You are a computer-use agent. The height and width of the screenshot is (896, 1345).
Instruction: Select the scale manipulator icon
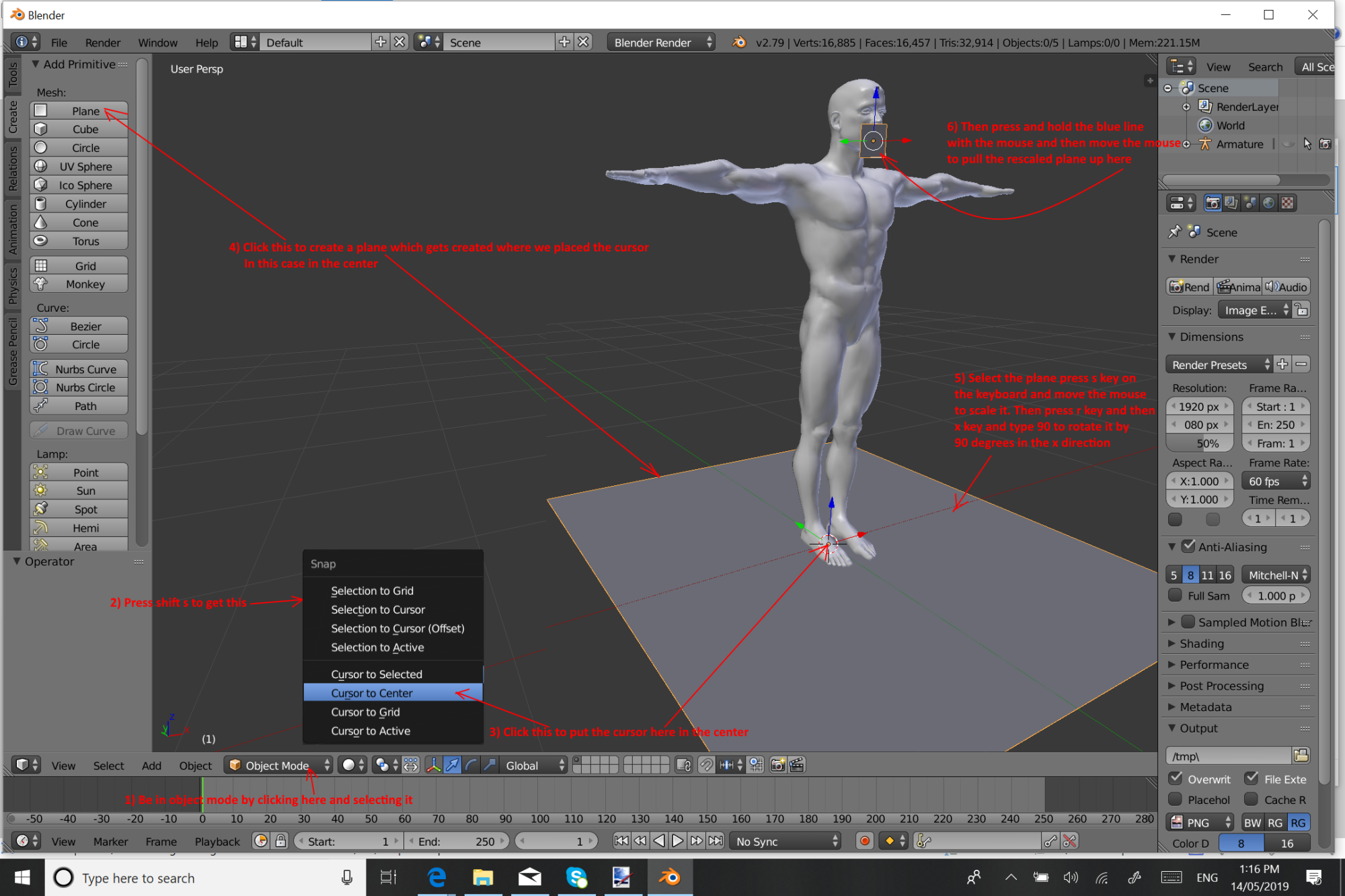(490, 765)
